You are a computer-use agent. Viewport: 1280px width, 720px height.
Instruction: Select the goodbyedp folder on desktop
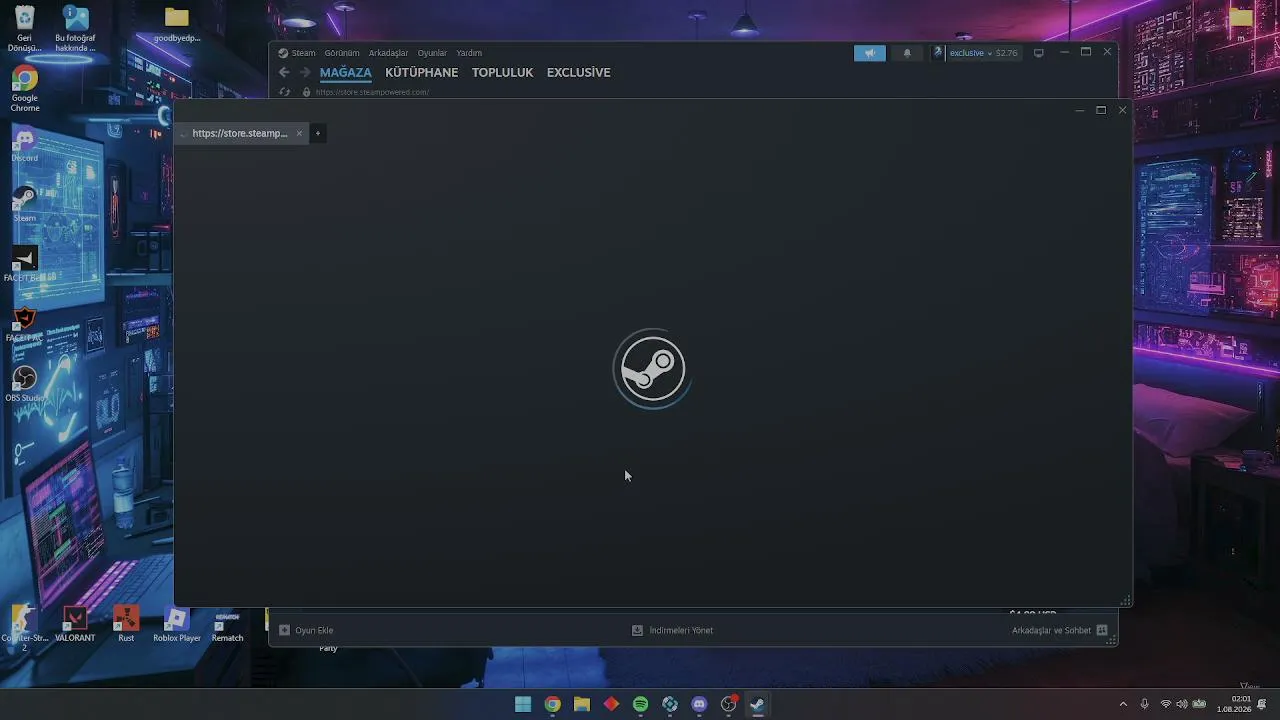click(177, 25)
